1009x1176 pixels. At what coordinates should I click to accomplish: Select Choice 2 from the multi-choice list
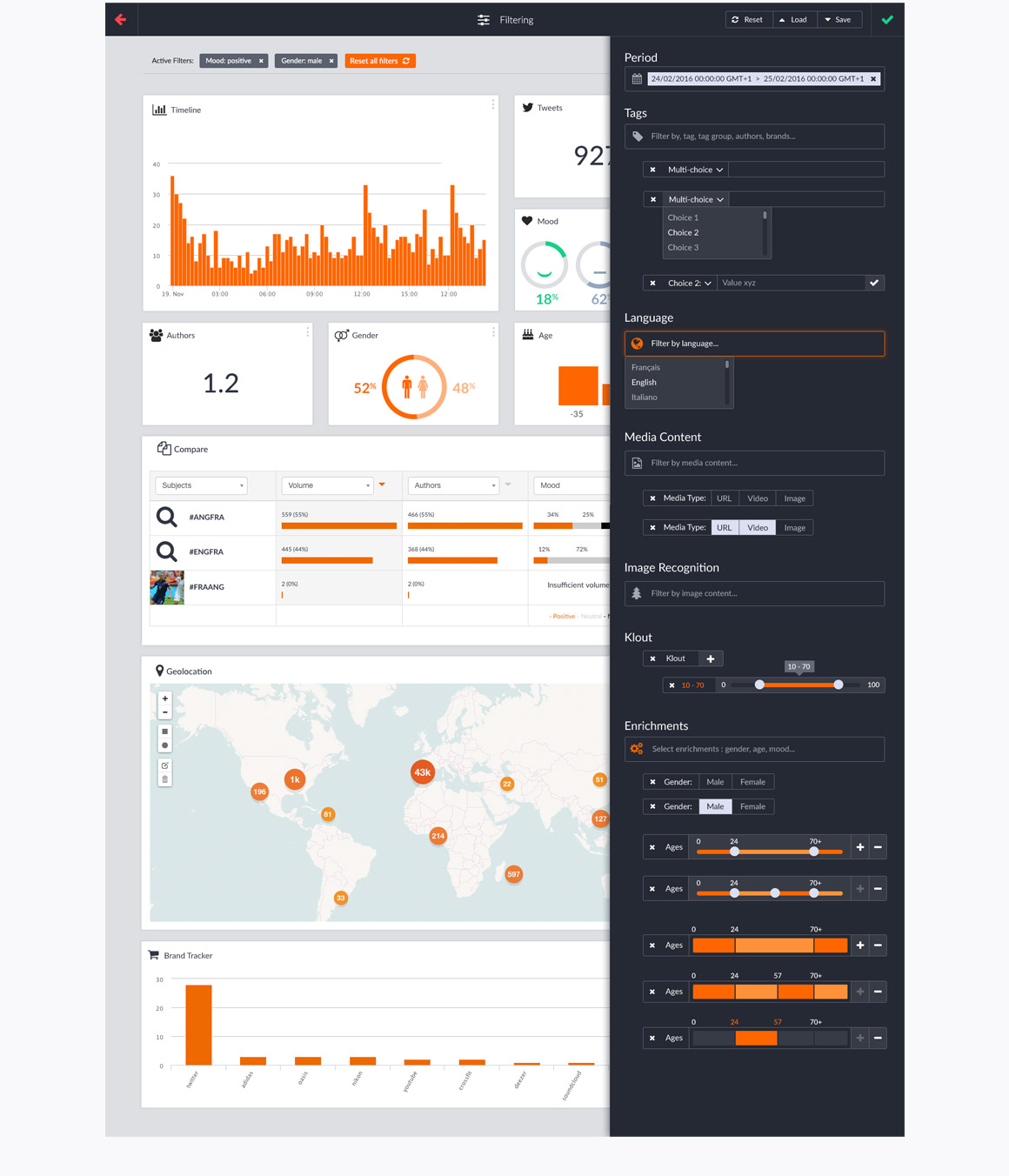(683, 232)
